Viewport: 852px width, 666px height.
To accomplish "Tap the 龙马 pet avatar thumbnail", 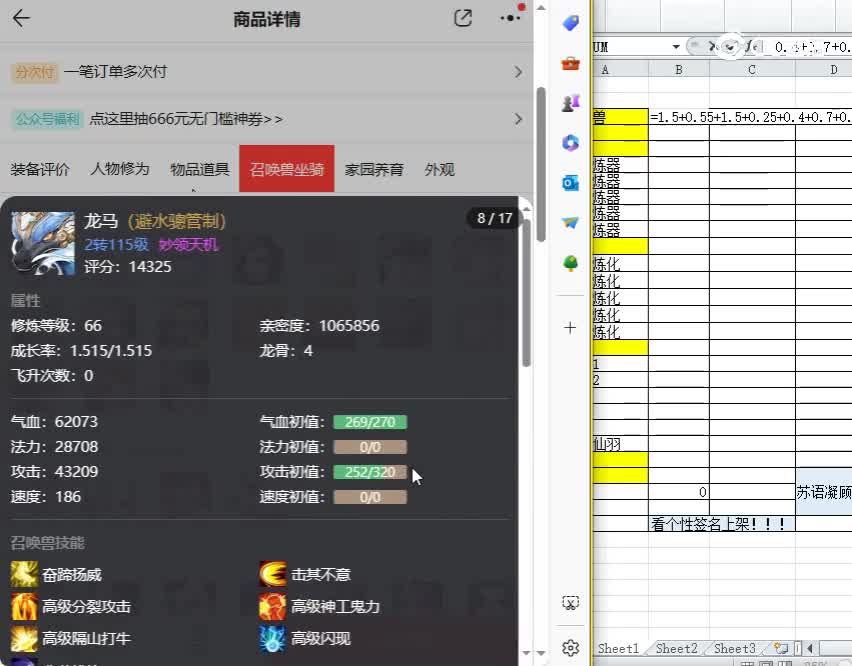I will [x=41, y=240].
